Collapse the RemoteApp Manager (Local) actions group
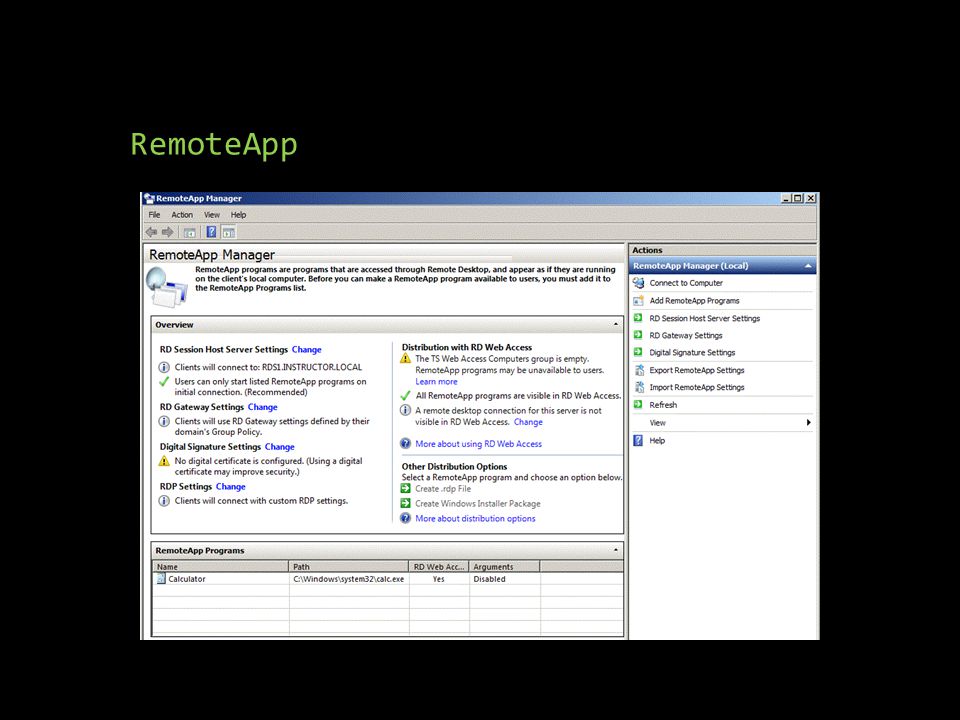 808,266
